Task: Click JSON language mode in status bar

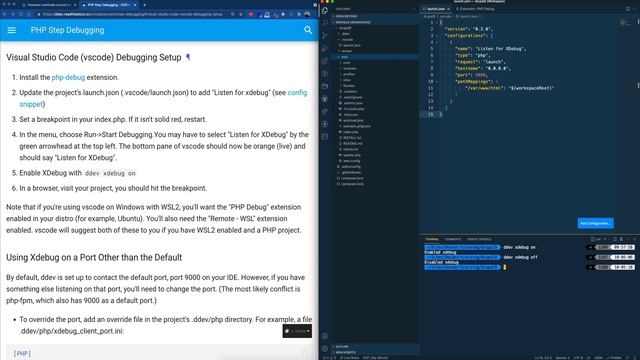Action: coord(598,358)
